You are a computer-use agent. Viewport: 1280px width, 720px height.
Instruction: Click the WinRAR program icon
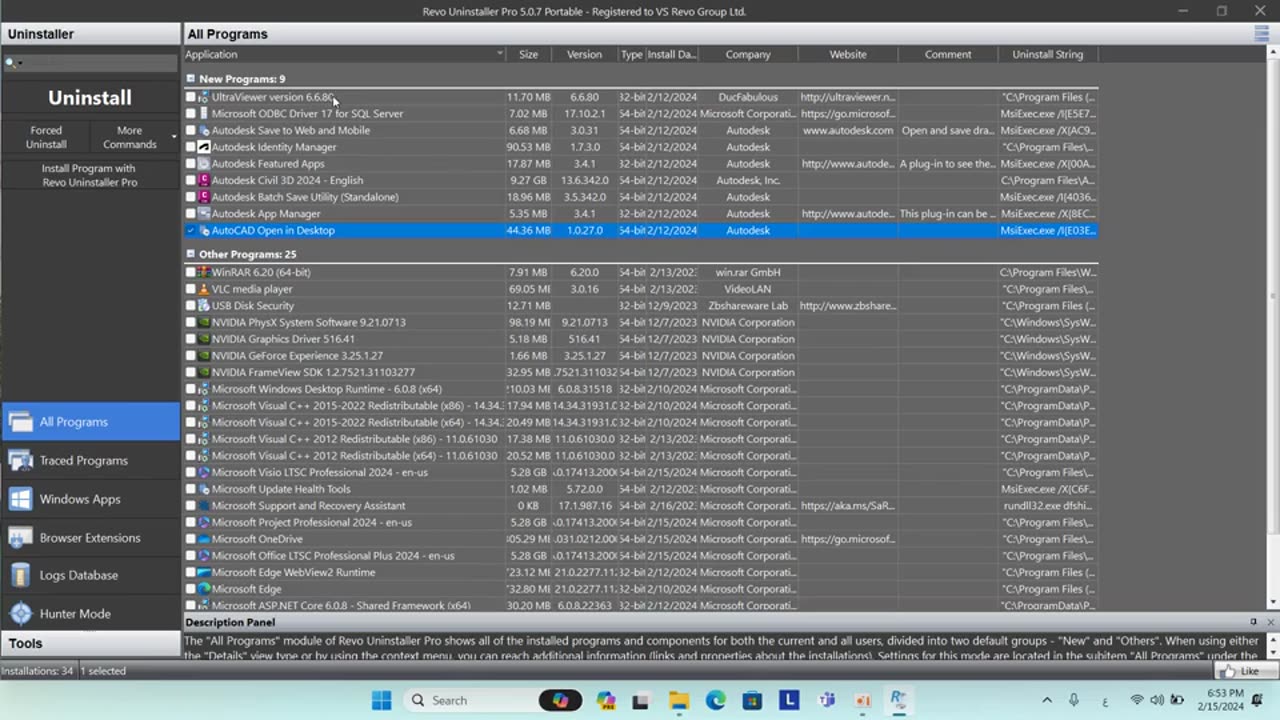[x=204, y=272]
